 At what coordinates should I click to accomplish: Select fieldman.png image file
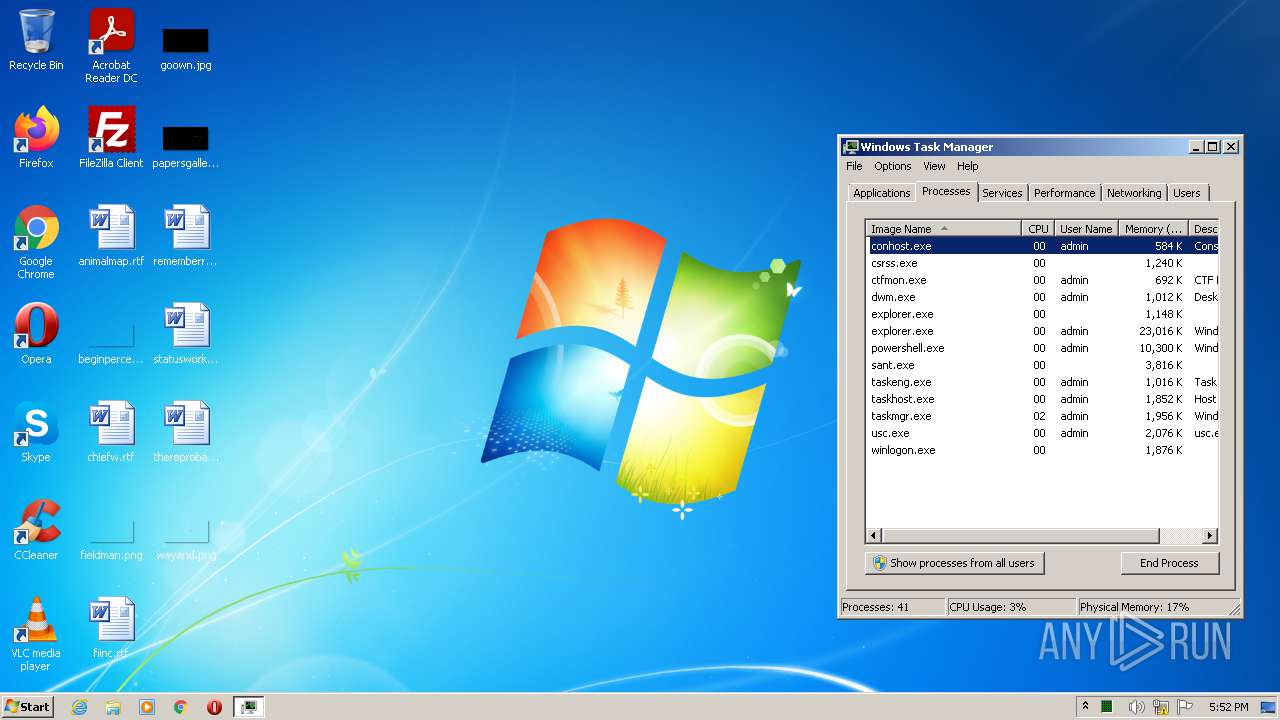click(x=111, y=540)
